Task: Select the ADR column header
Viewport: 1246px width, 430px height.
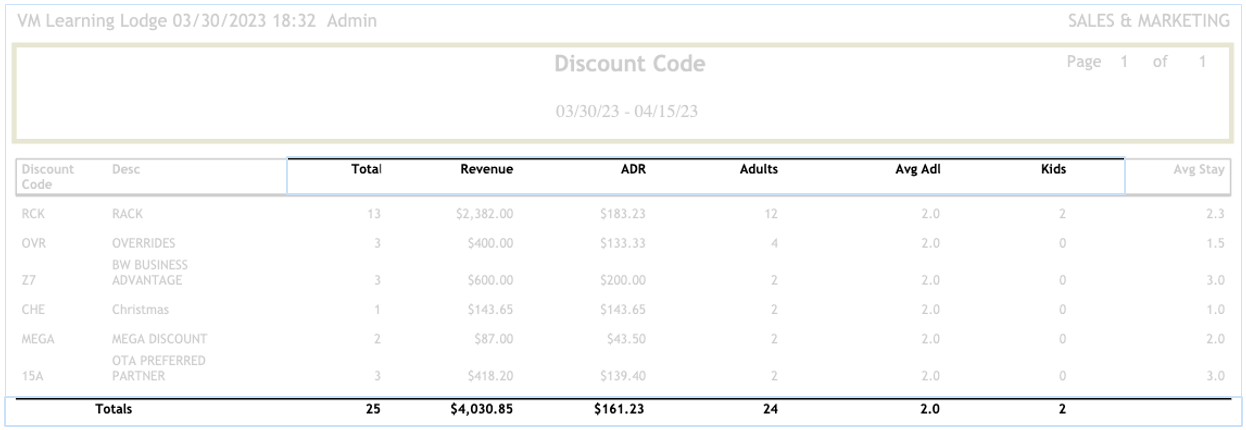Action: (x=633, y=170)
